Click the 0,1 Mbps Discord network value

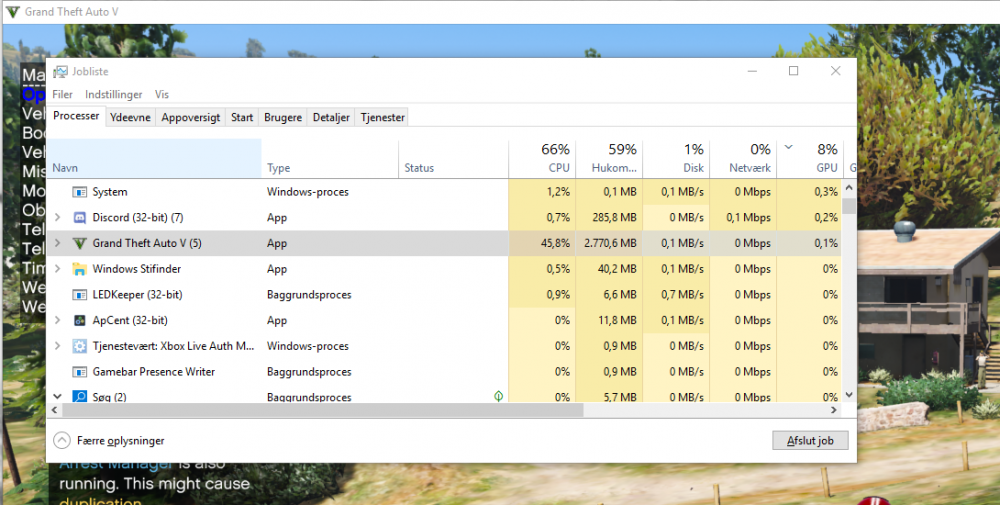click(748, 217)
